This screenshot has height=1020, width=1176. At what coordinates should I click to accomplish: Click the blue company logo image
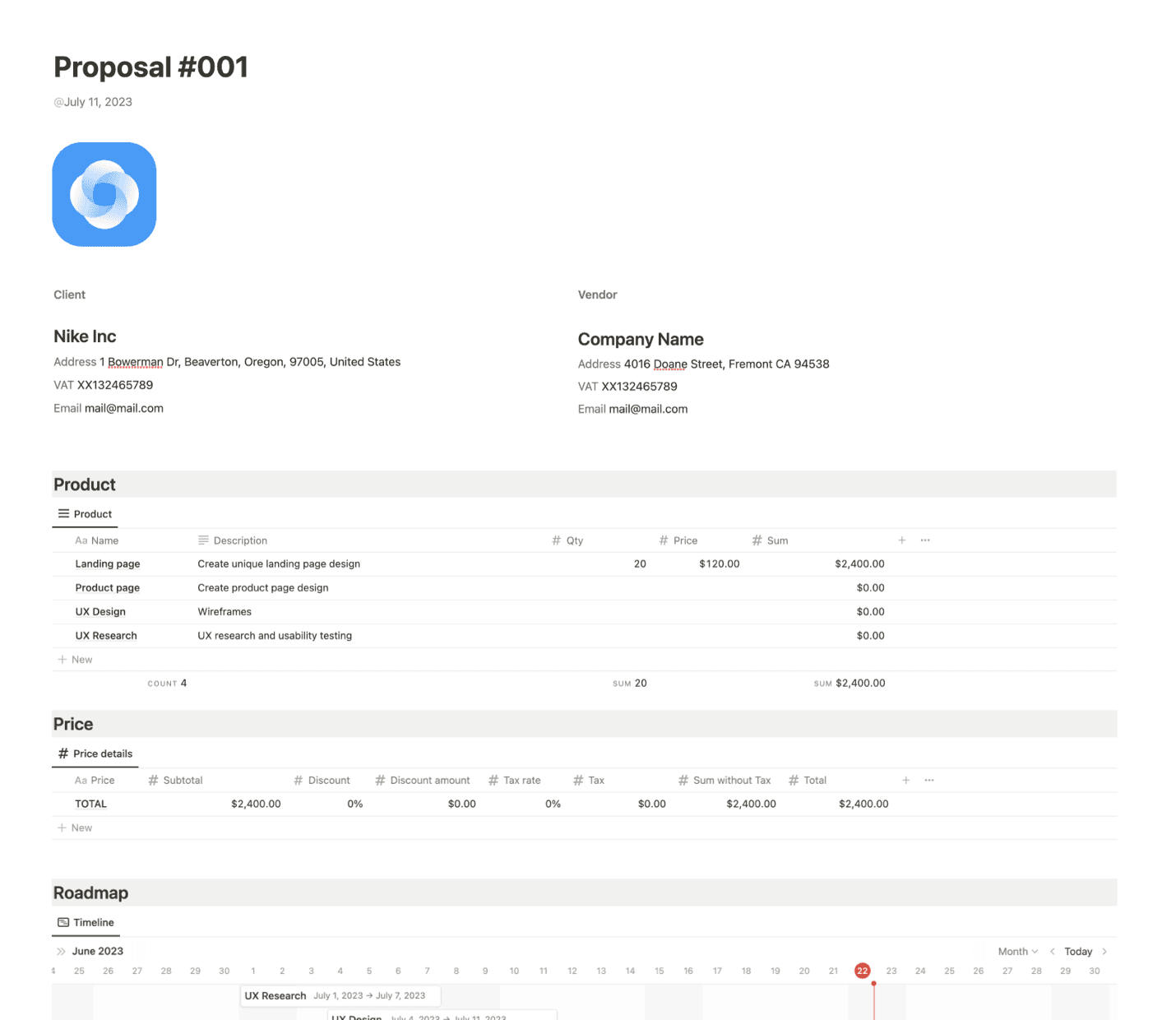click(x=104, y=194)
